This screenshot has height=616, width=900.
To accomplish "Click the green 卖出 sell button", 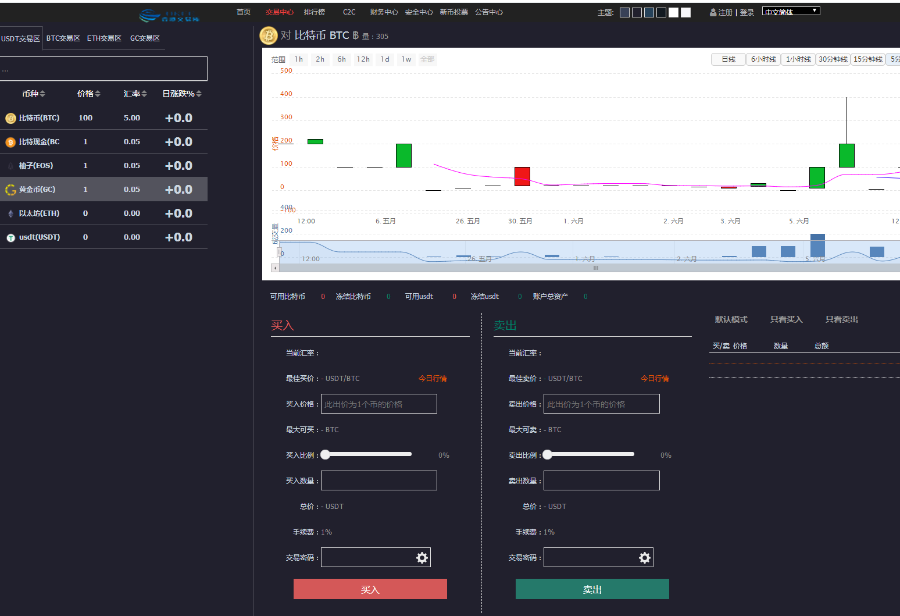I will pos(592,589).
